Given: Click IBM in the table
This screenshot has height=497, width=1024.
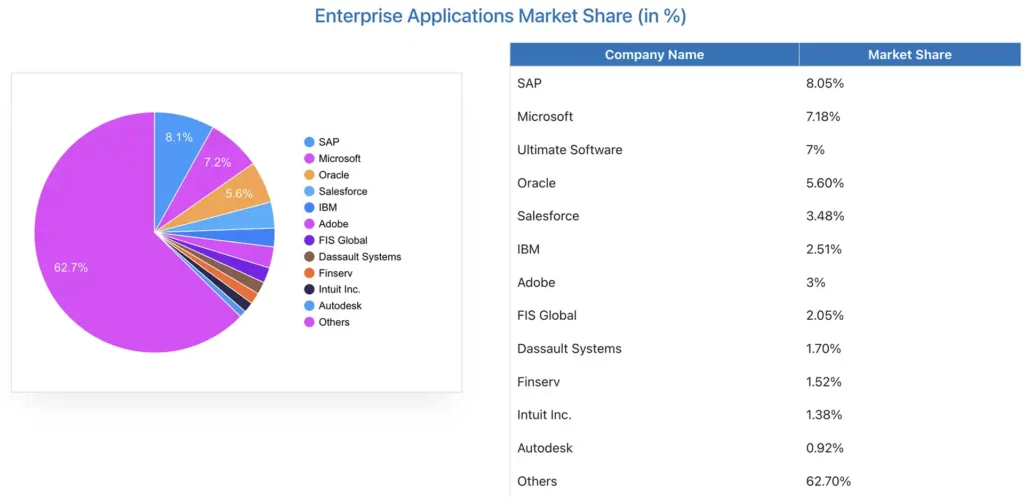Looking at the screenshot, I should point(528,249).
